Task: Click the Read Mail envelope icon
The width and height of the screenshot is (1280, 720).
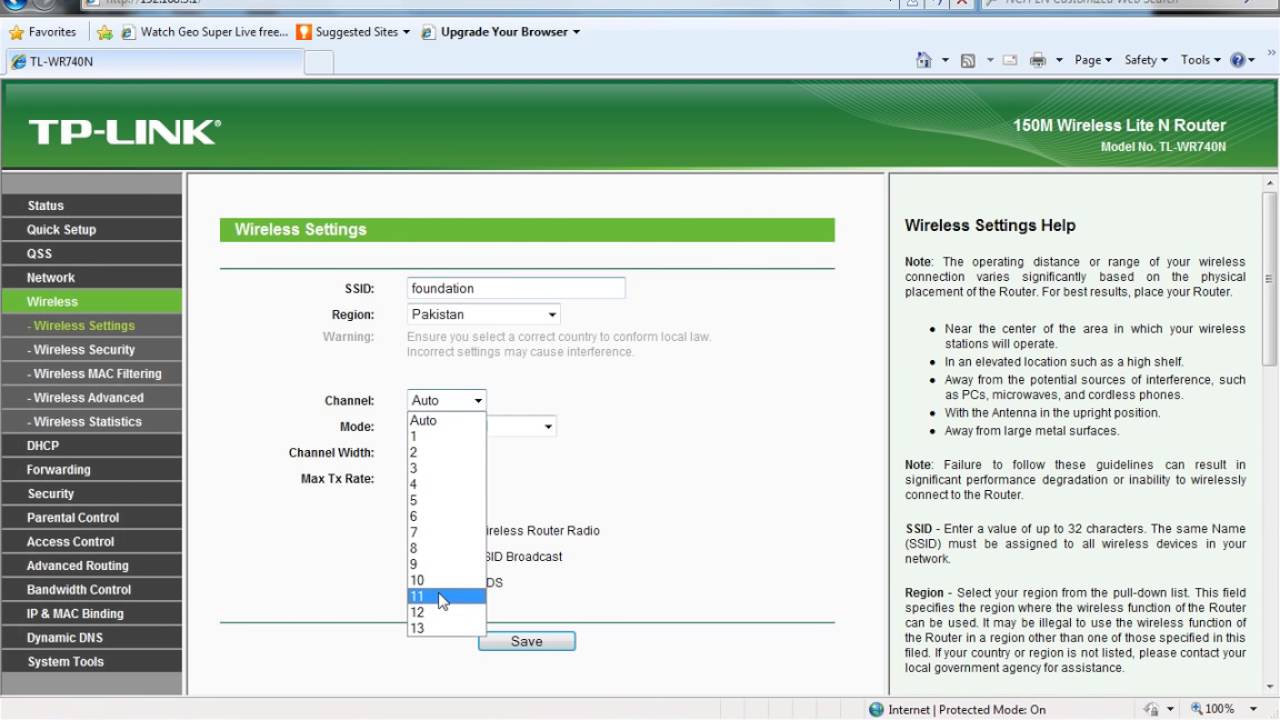Action: coord(1010,60)
